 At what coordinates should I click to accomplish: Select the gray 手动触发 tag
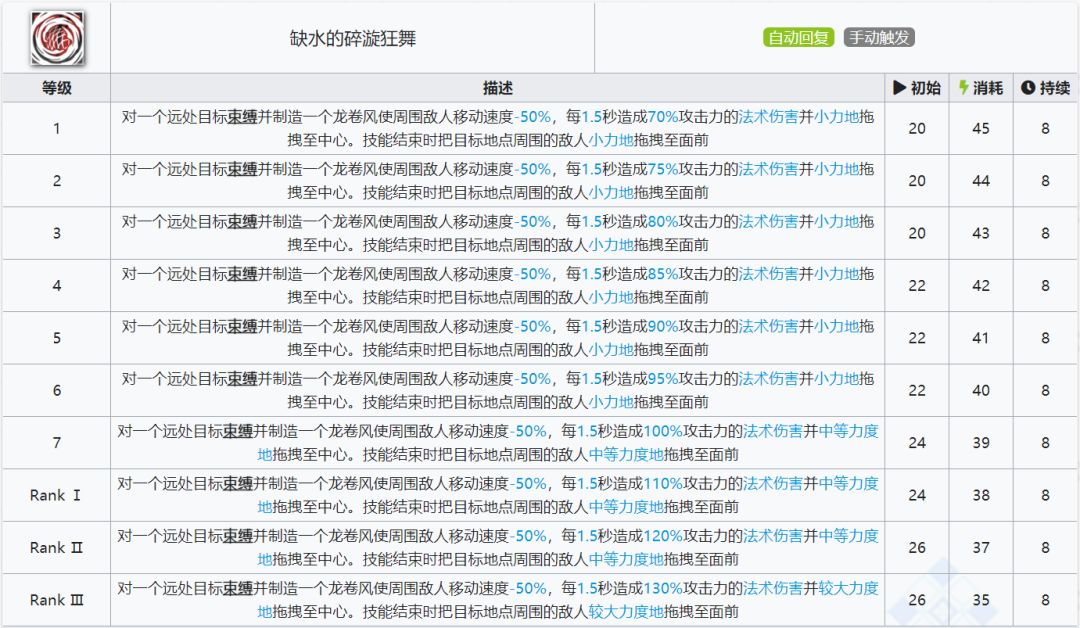[879, 38]
